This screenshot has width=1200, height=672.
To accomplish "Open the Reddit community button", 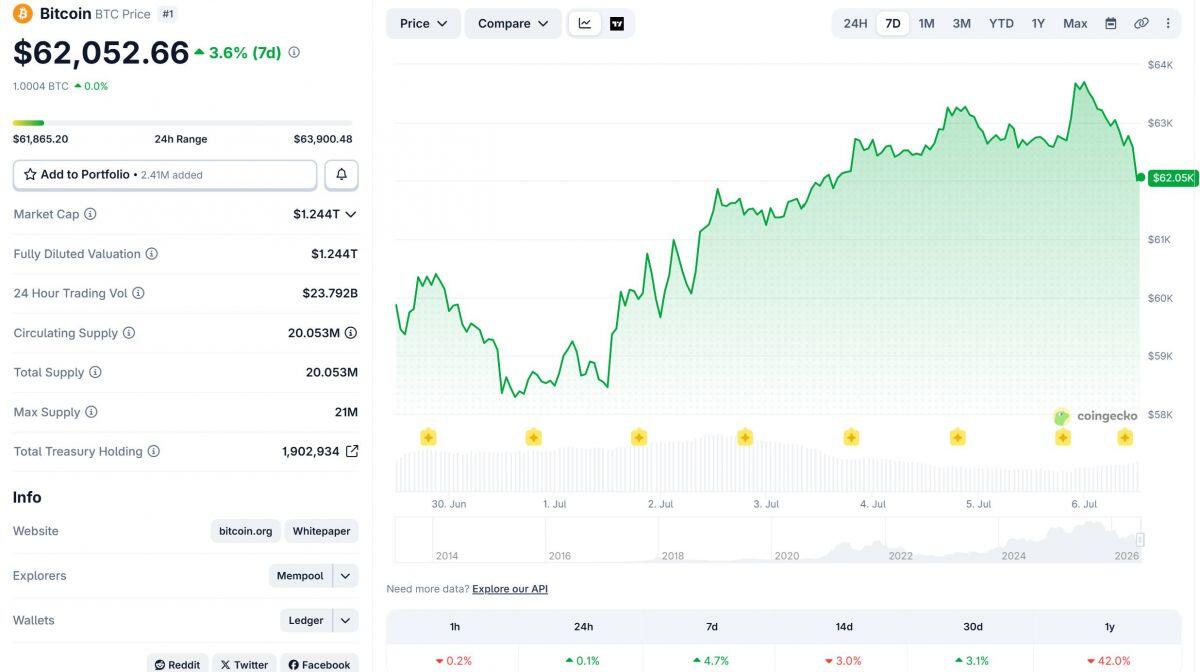I will [177, 664].
